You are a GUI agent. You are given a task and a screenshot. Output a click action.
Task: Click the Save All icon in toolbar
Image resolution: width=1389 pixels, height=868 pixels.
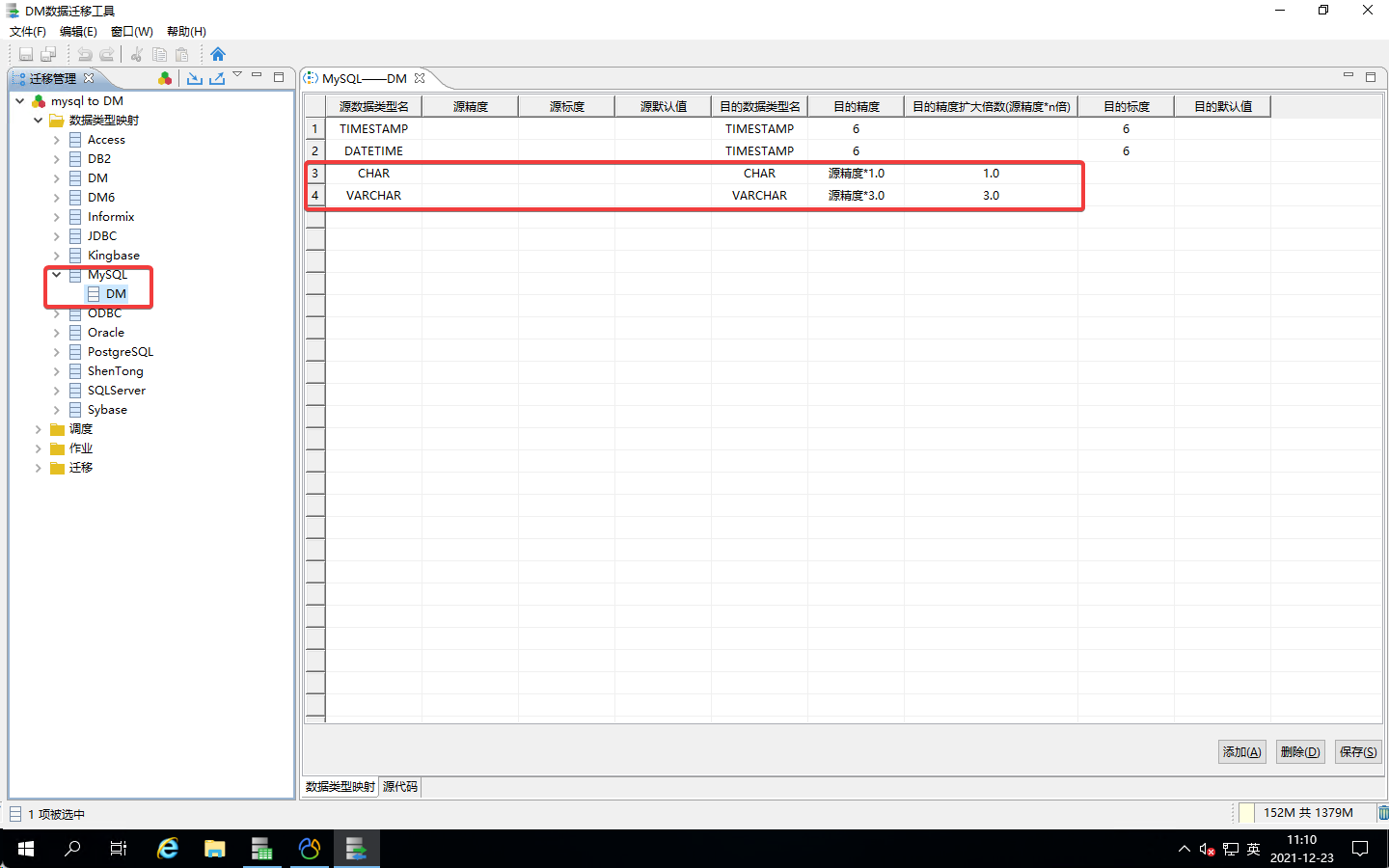(48, 54)
